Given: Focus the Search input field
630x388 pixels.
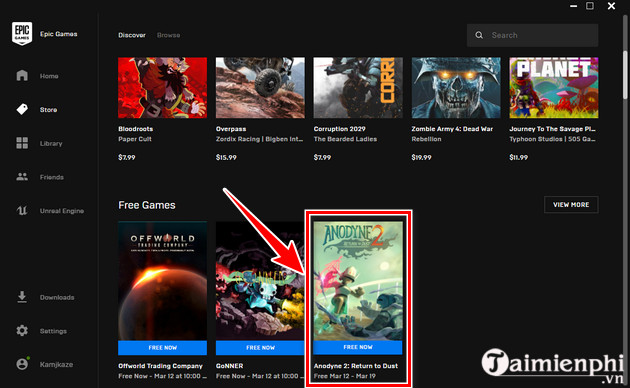Looking at the screenshot, I should tap(532, 35).
